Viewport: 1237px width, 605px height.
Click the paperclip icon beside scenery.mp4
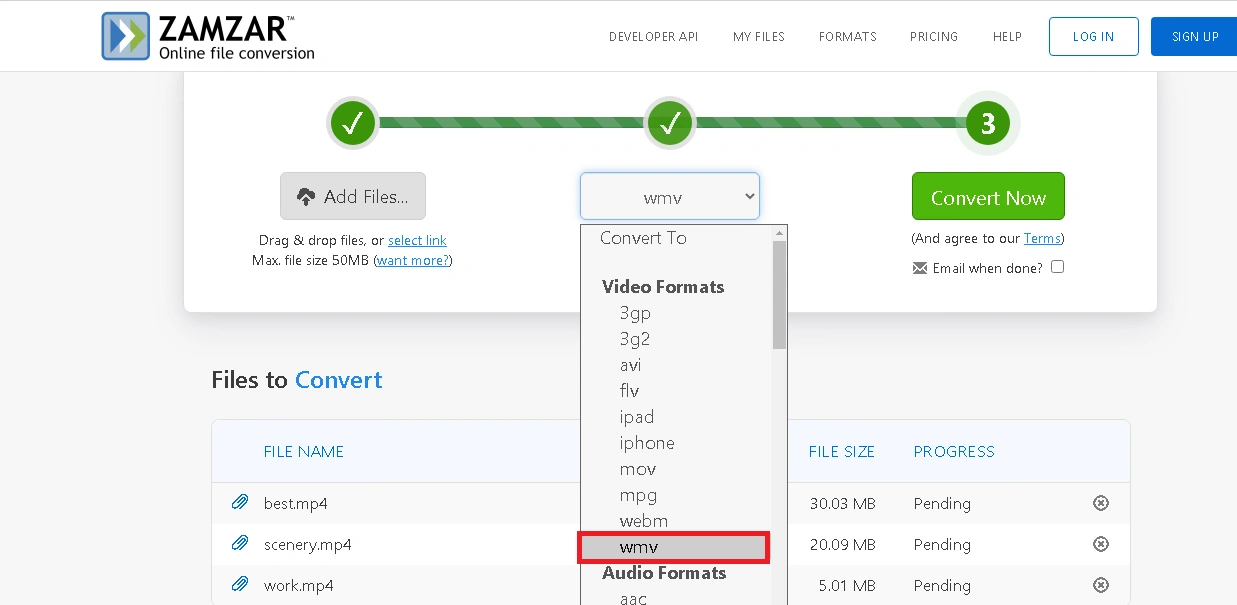pos(240,544)
